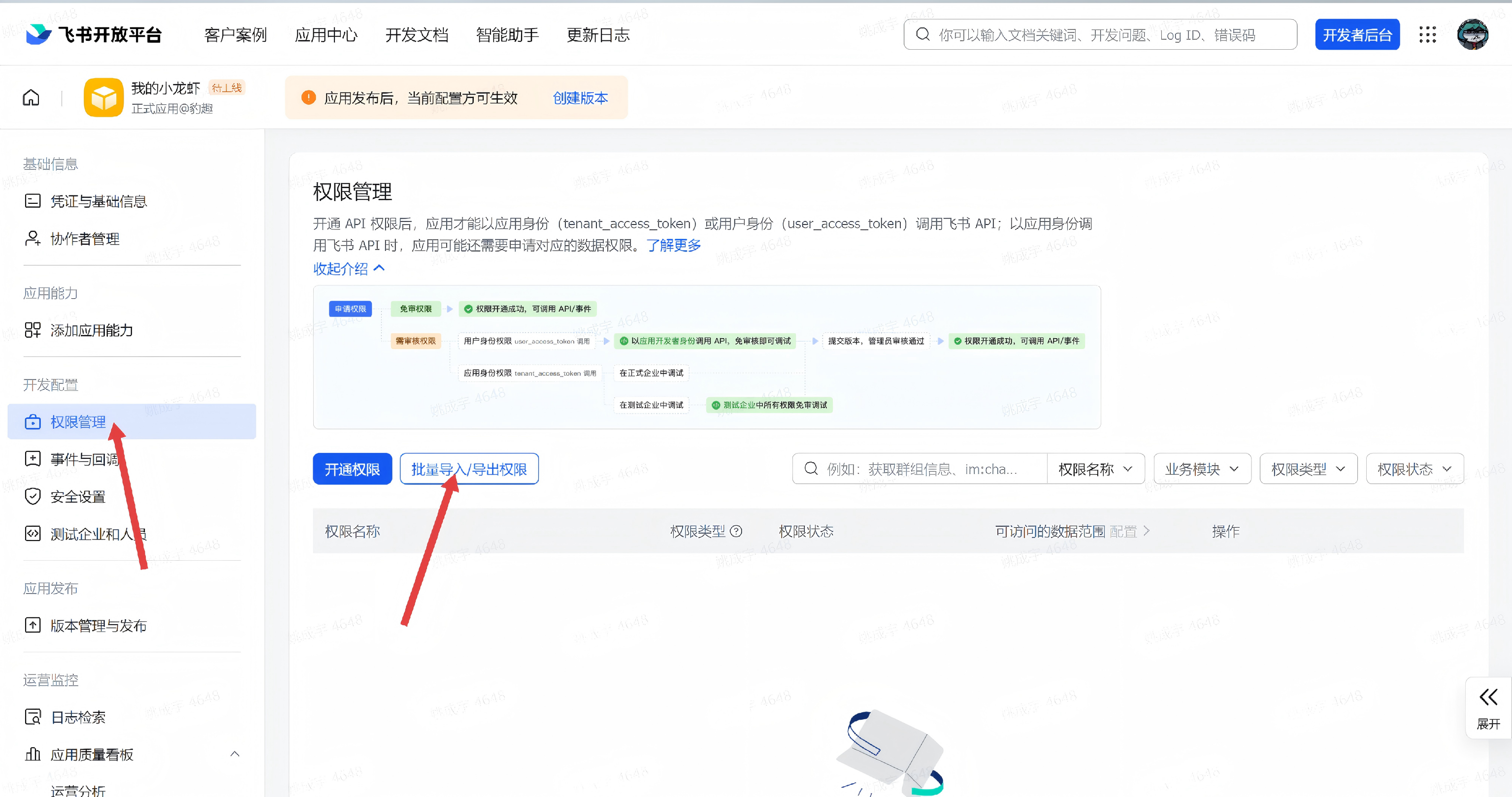Open the 权限状态 filter dropdown
Screen dimensions: 1512x797
coord(1414,469)
